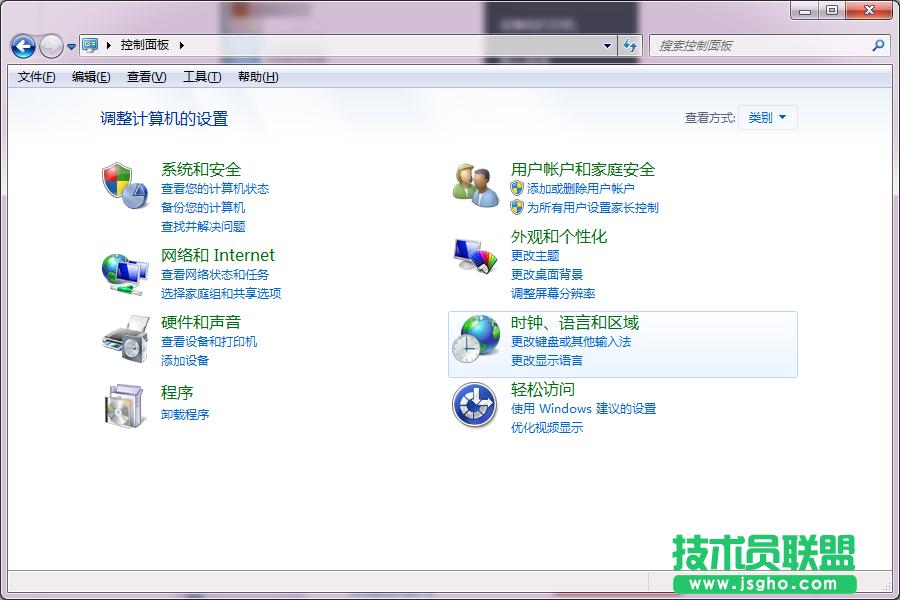Open the address bar history dropdown

click(x=607, y=45)
